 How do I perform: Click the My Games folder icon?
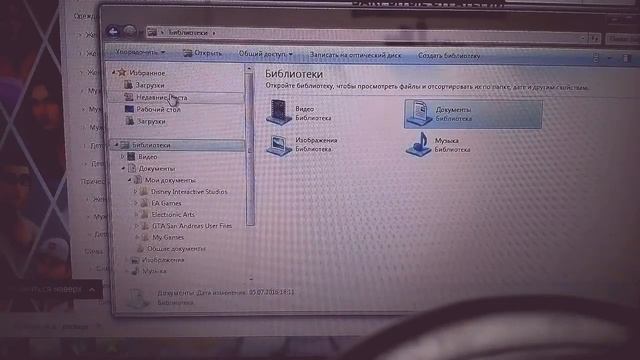[x=145, y=237]
